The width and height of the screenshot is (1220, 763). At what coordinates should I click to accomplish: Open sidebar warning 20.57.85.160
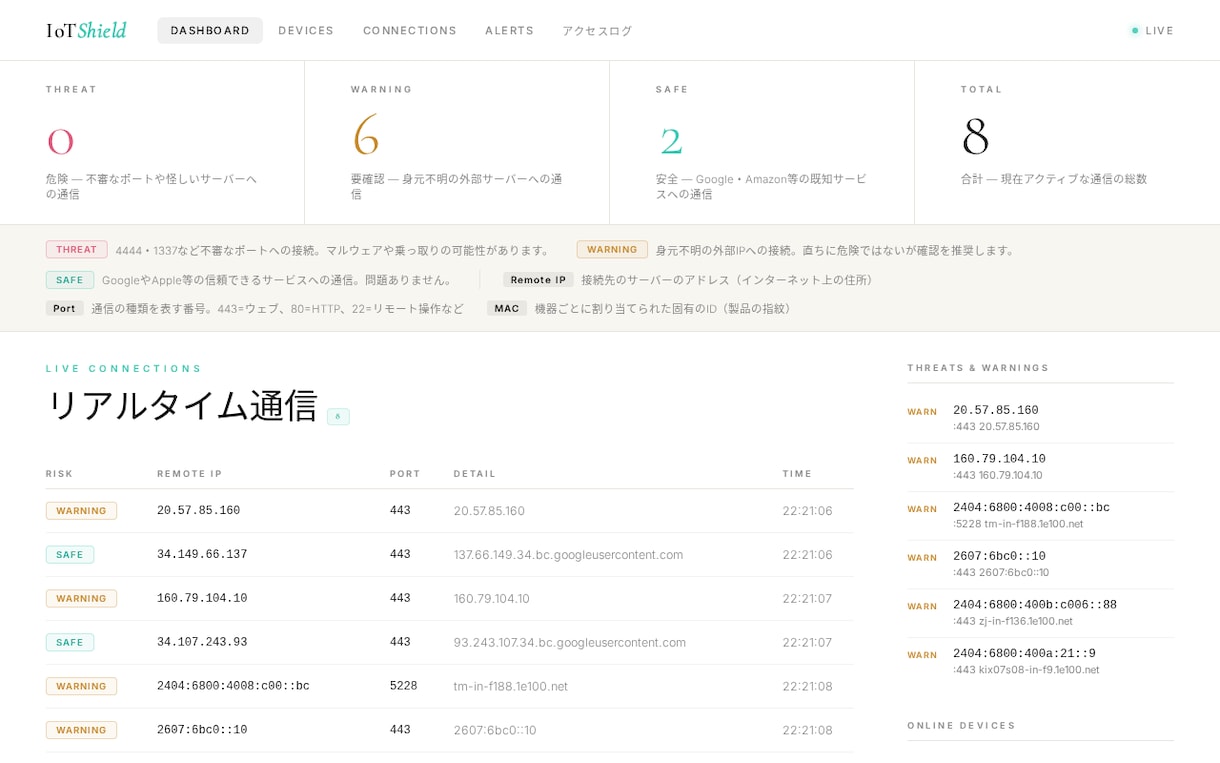pyautogui.click(x=1040, y=418)
